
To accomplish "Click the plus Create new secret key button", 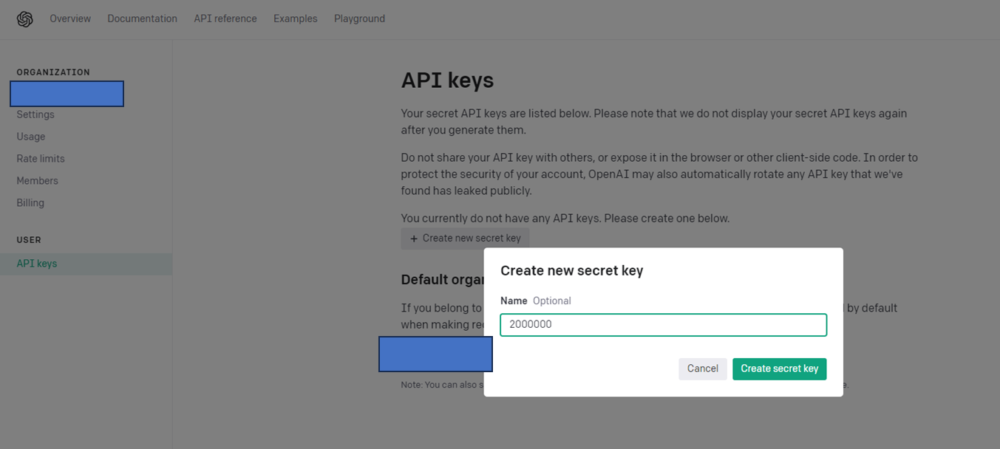I will coord(465,239).
